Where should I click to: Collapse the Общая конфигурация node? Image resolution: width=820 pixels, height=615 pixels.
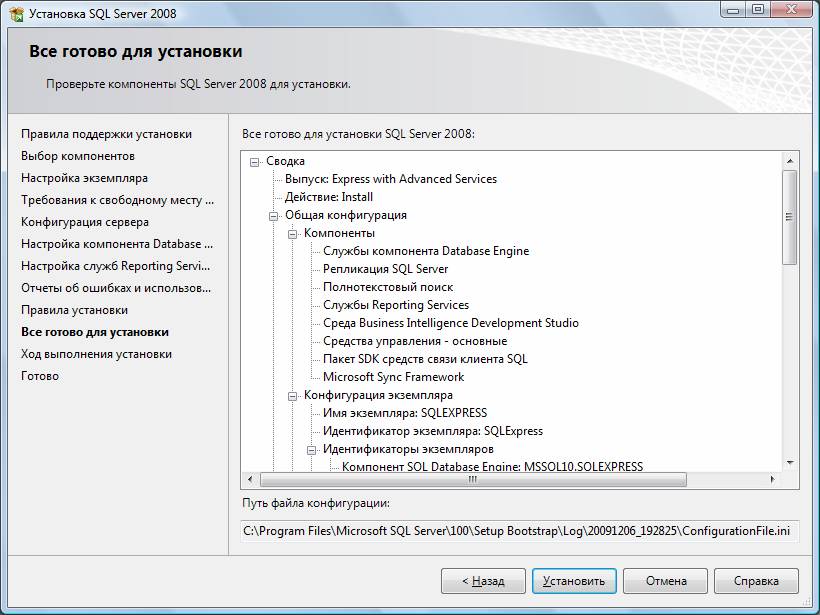click(x=275, y=215)
